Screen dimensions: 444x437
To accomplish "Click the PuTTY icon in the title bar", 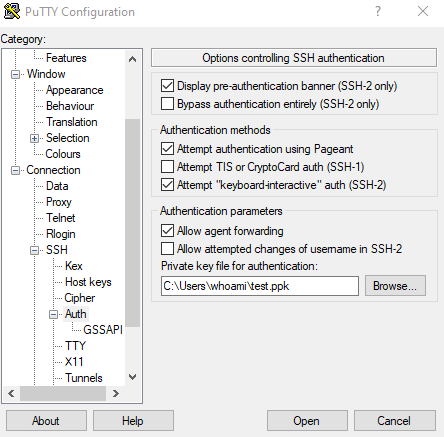I will (12, 11).
